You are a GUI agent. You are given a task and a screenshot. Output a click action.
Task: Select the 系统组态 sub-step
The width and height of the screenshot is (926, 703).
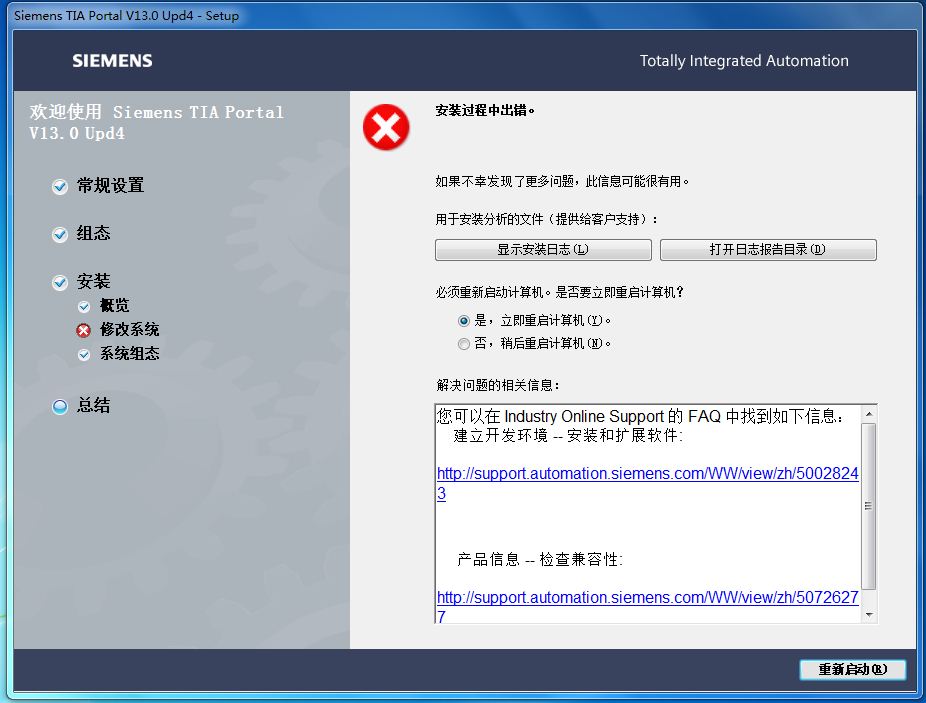(x=129, y=353)
